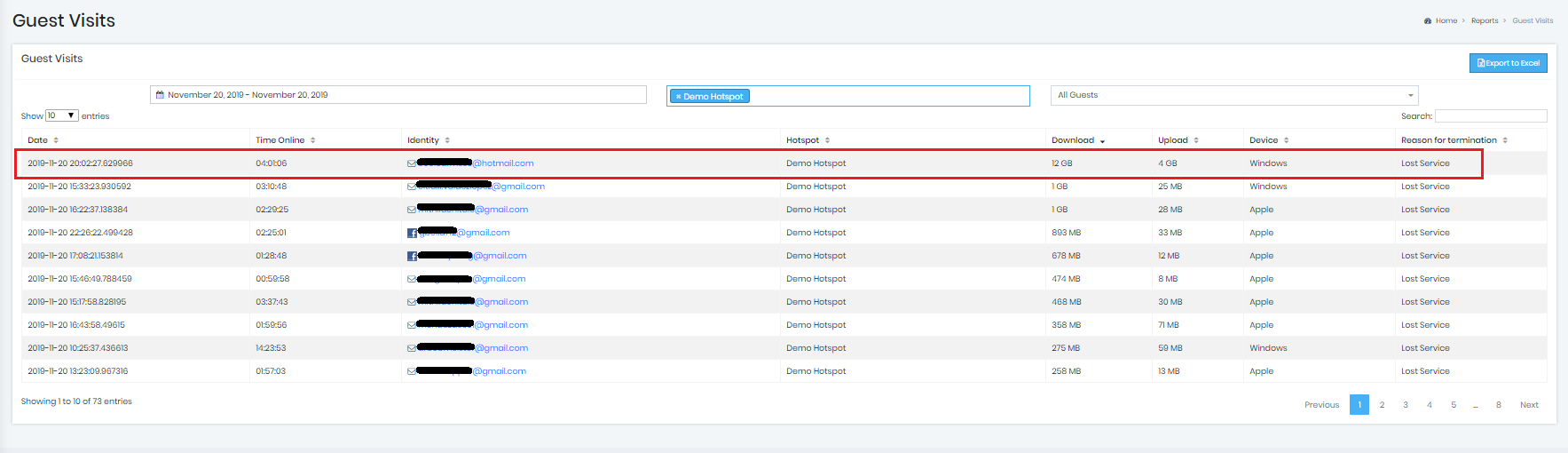Click Facebook icon in 17:08:21 row
The image size is (1568, 453).
[x=412, y=256]
